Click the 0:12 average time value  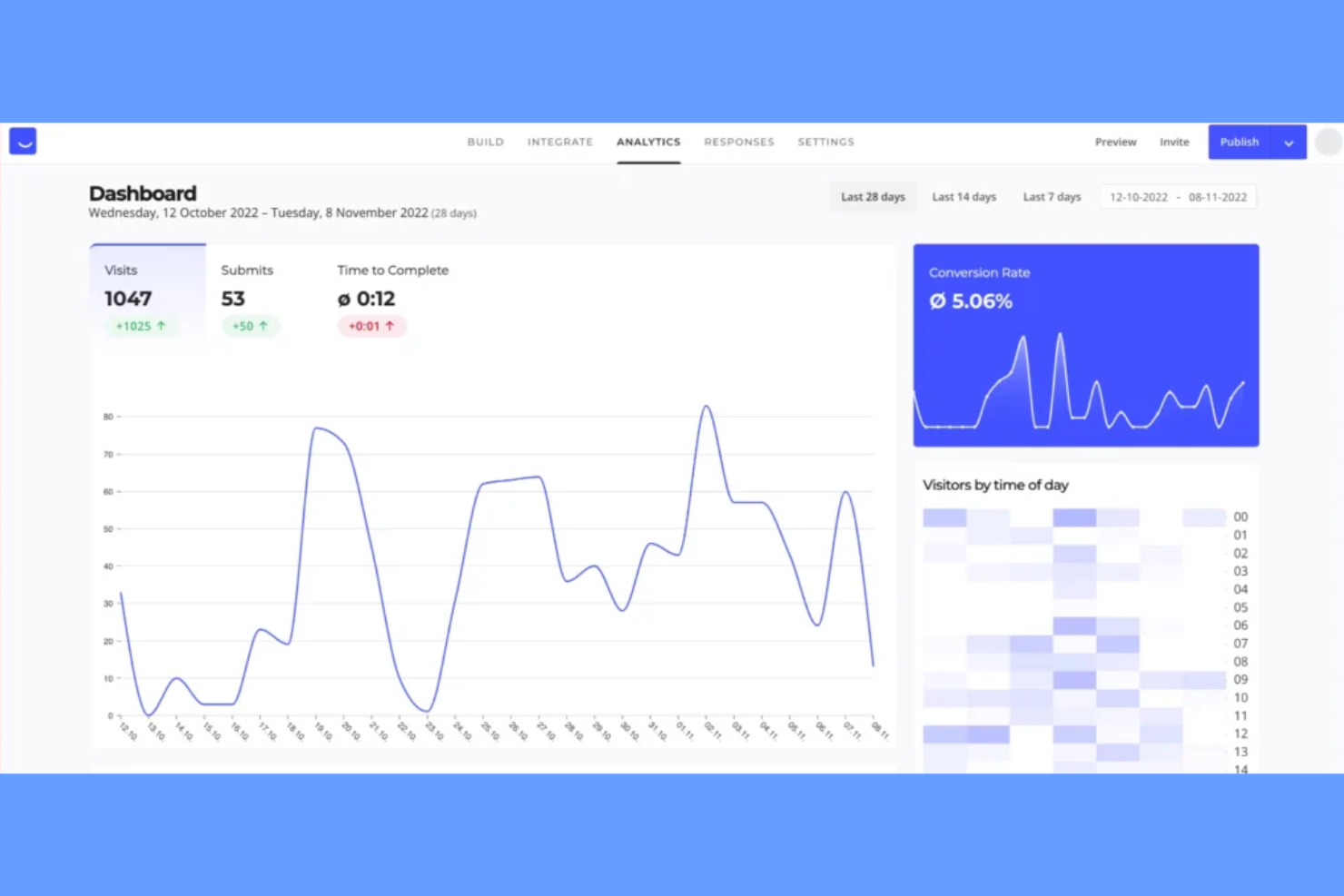[366, 299]
